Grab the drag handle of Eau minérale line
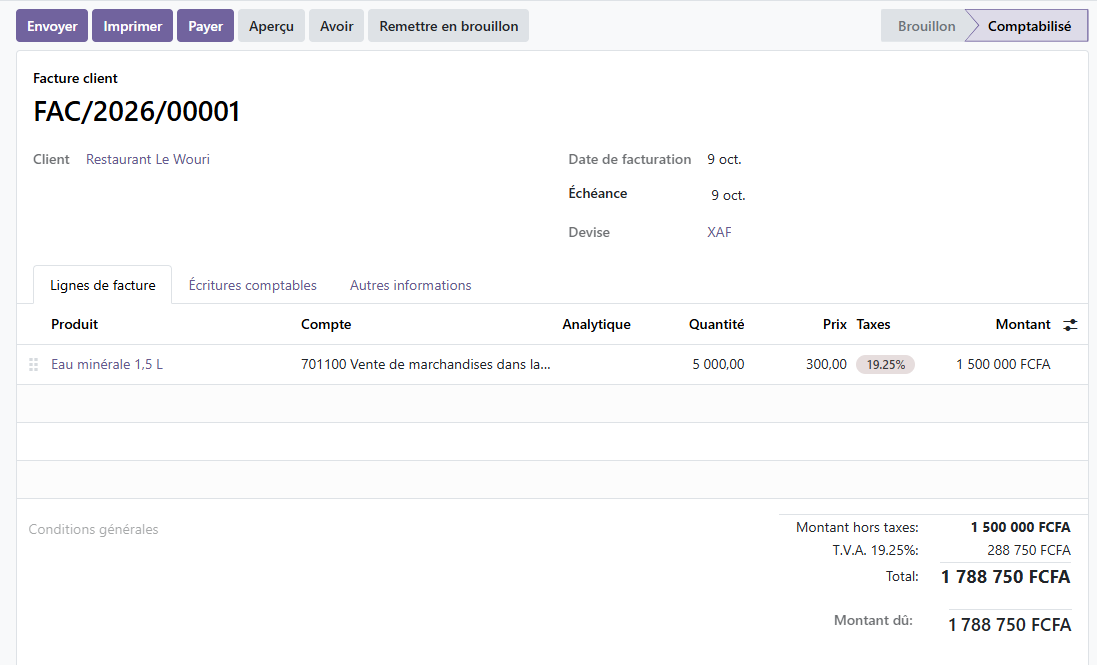This screenshot has width=1097, height=665. 33,364
